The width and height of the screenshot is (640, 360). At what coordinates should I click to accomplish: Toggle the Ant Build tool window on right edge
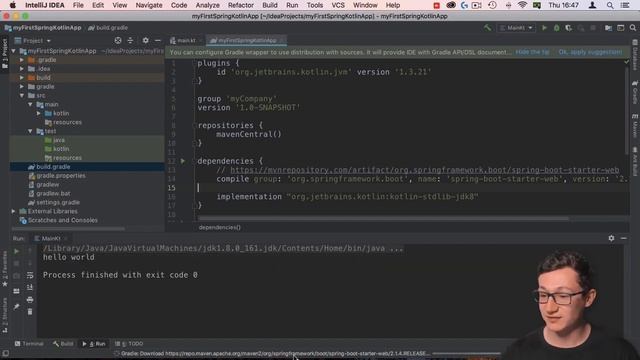635,162
